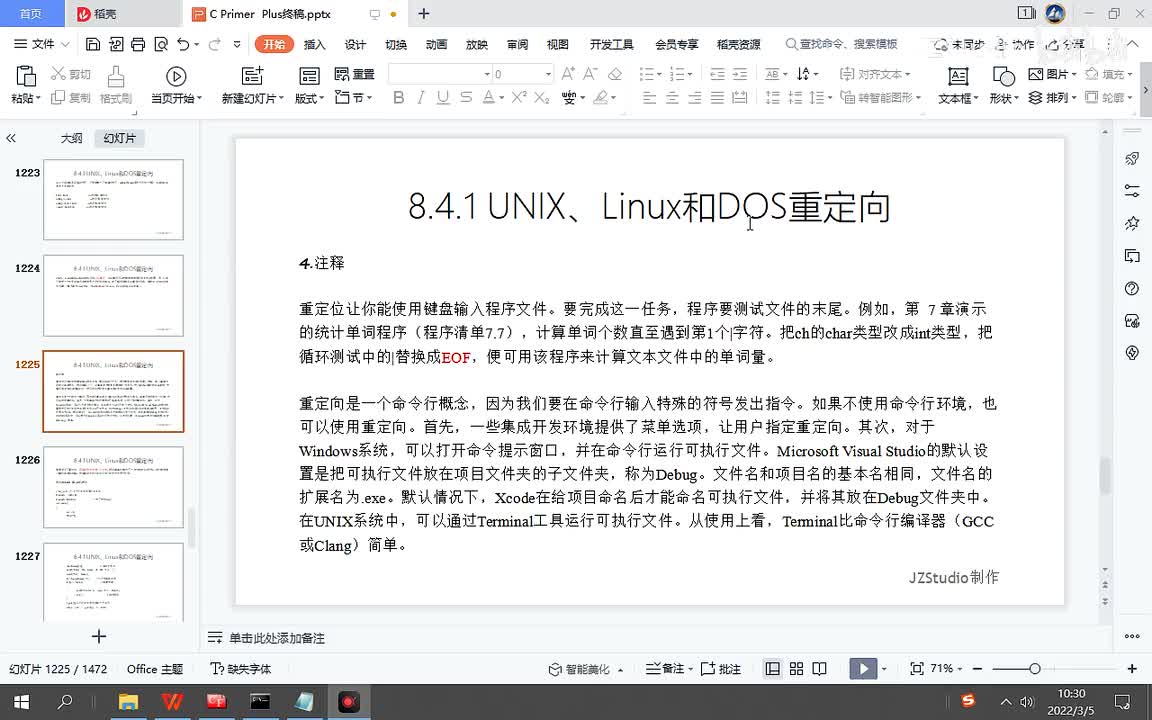The width and height of the screenshot is (1152, 720).
Task: Open the Insert (插入) ribbon tab
Action: (x=314, y=44)
